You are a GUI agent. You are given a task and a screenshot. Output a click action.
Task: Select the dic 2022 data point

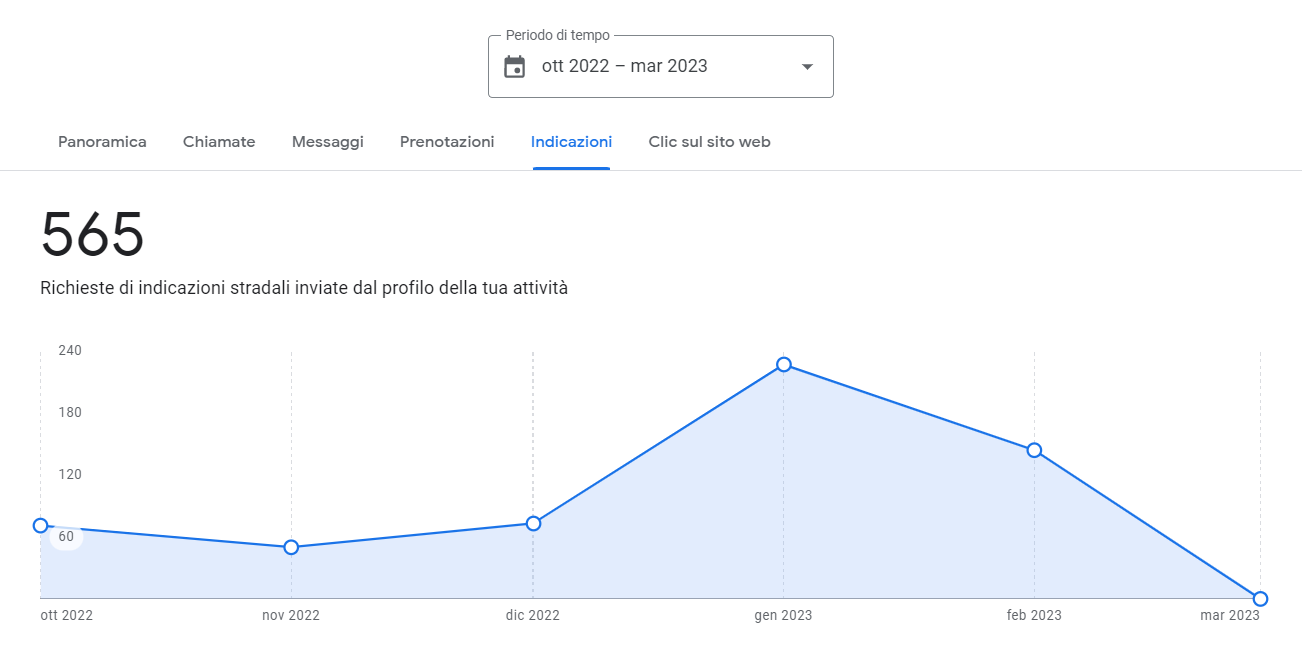click(x=533, y=524)
